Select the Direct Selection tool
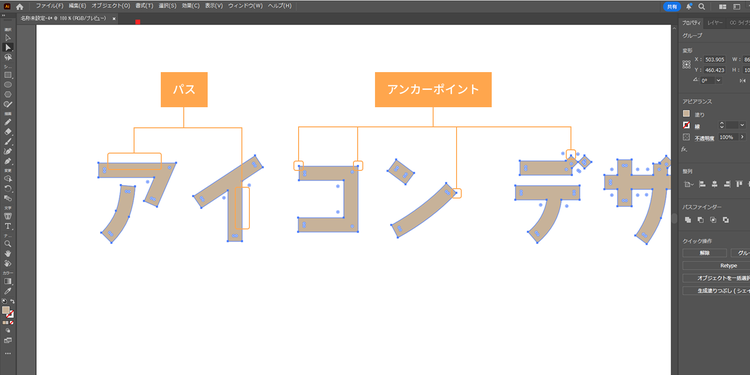This screenshot has width=750, height=375. pos(8,47)
